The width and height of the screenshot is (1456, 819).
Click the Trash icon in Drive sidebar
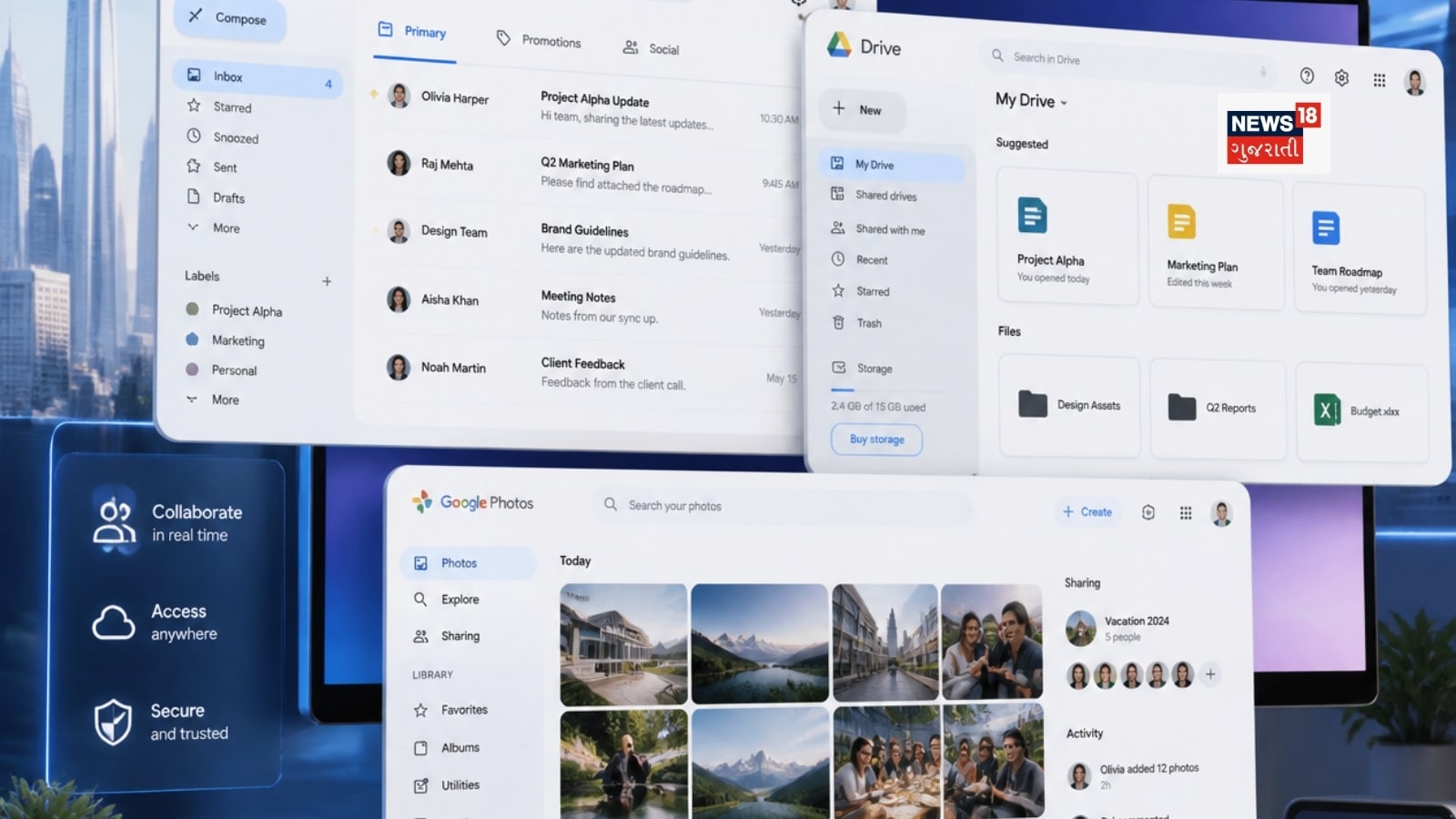838,322
